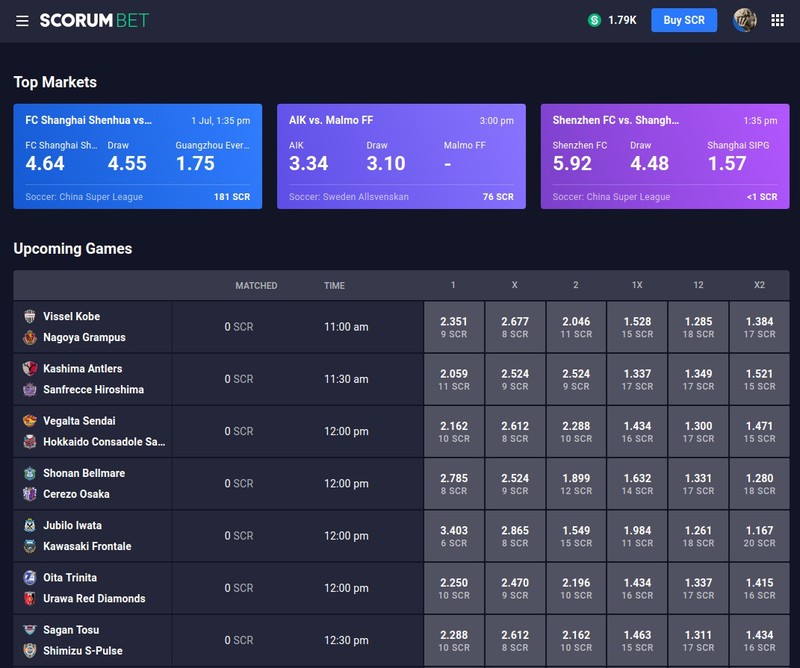800x668 pixels.
Task: Bet on Vissel Kobe win at 2.351
Action: pos(454,327)
